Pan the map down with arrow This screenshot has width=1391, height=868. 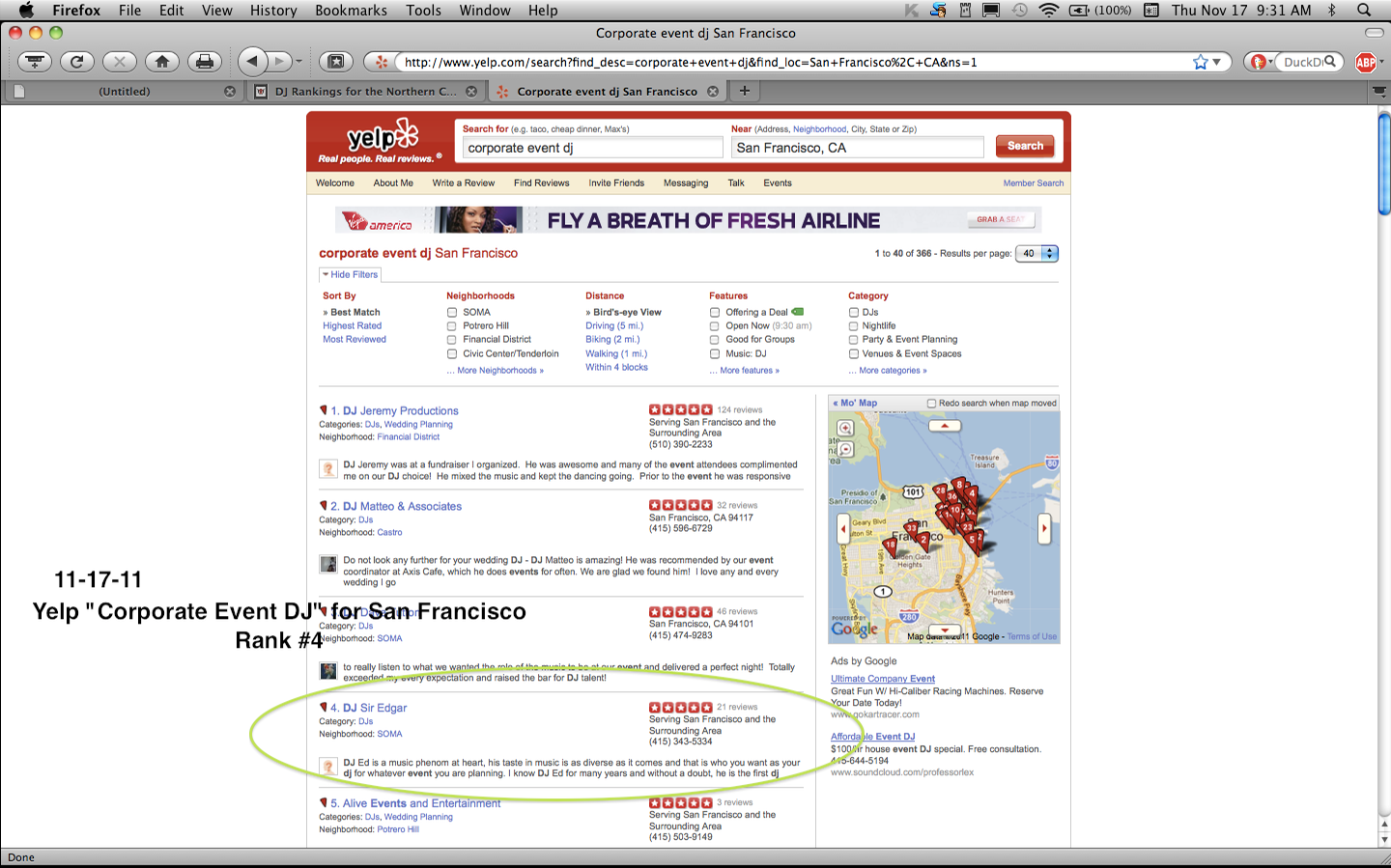pos(945,630)
